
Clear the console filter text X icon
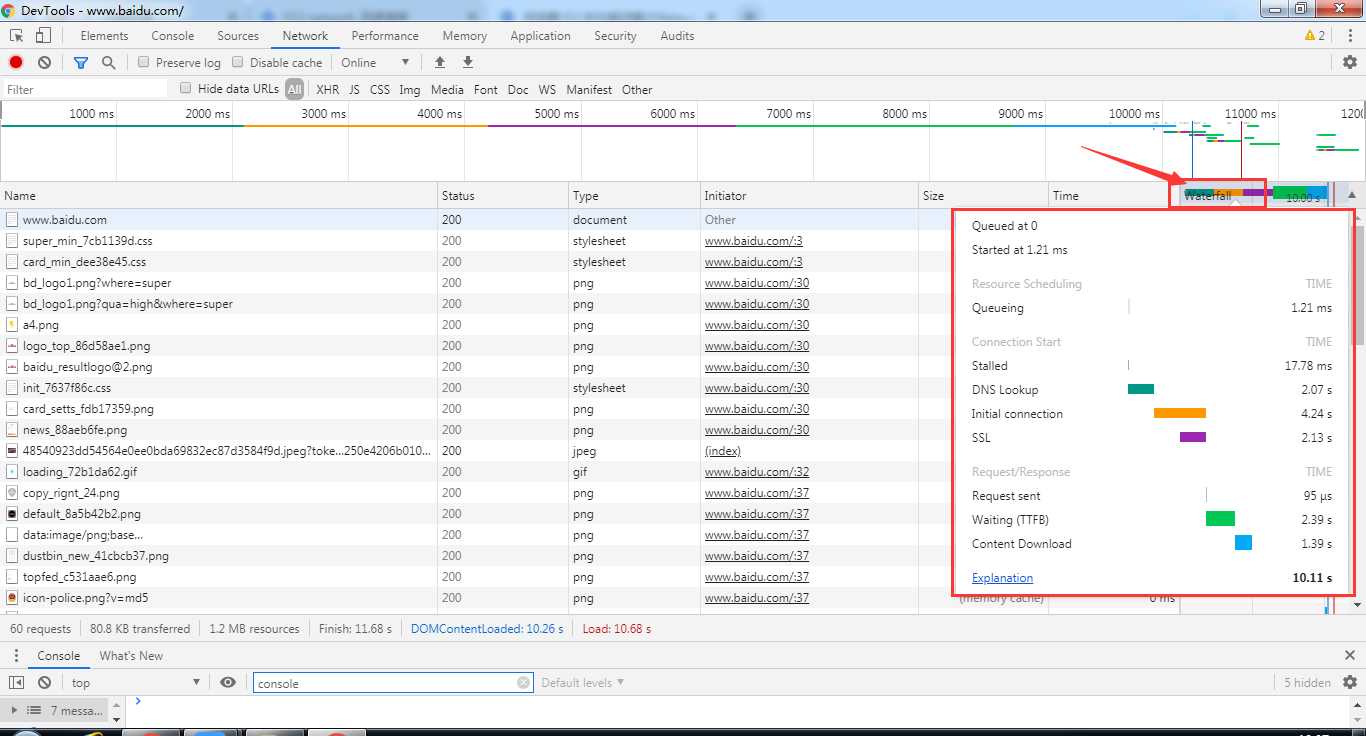pyautogui.click(x=523, y=682)
